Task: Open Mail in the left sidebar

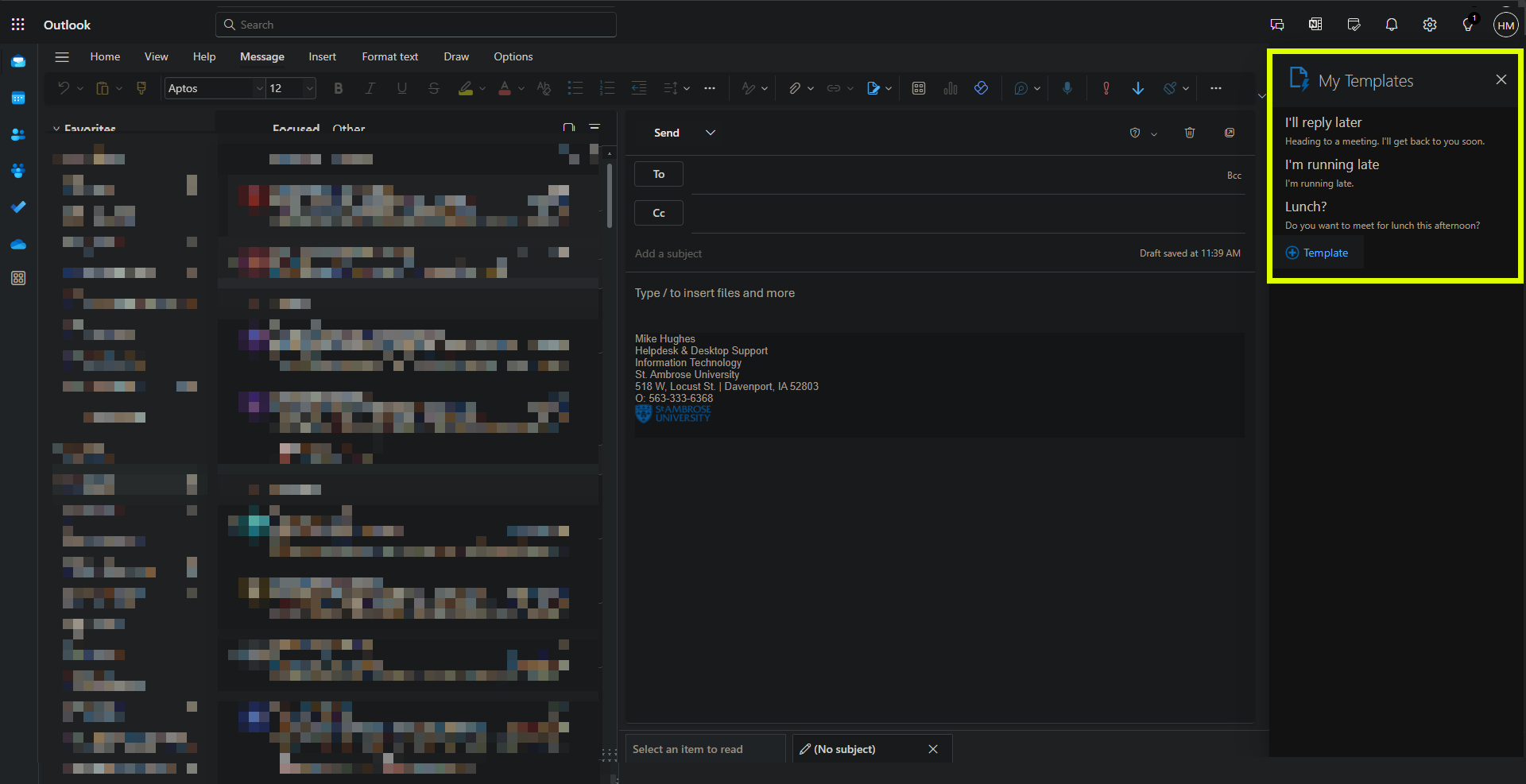Action: 18,61
